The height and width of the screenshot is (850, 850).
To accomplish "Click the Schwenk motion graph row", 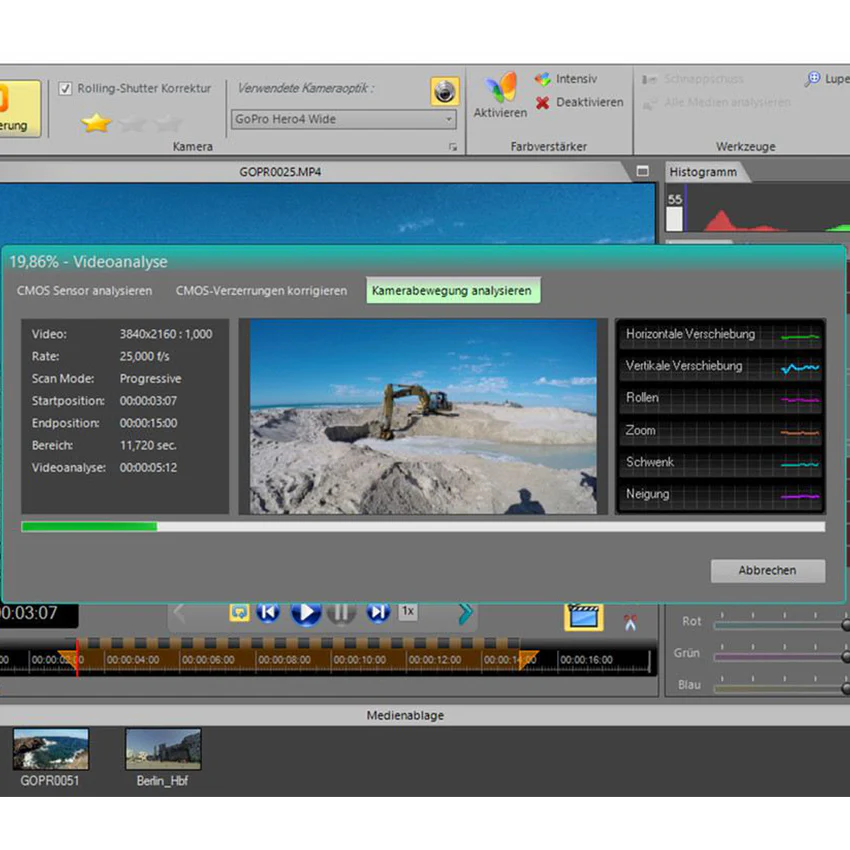I will point(721,462).
